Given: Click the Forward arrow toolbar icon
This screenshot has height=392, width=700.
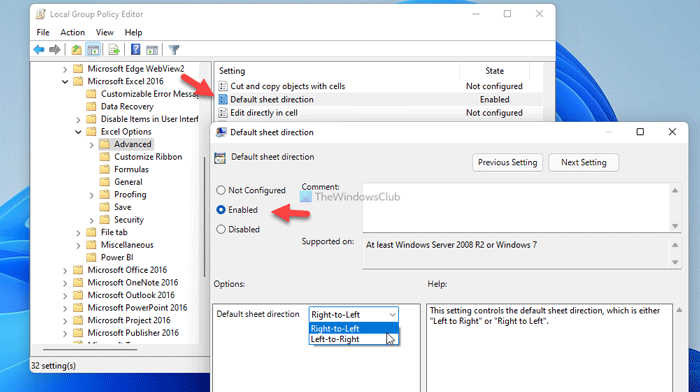Looking at the screenshot, I should tap(54, 50).
